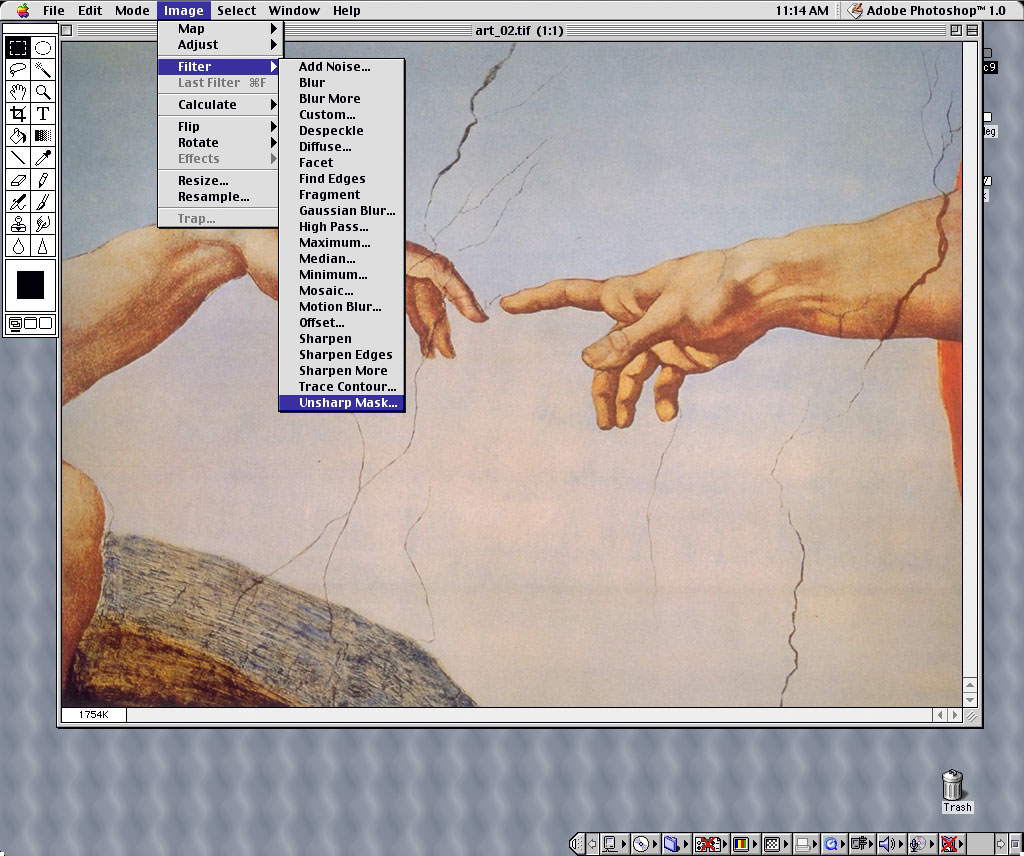Choose Unsharp Mask... filter
Viewport: 1024px width, 856px height.
tap(342, 403)
